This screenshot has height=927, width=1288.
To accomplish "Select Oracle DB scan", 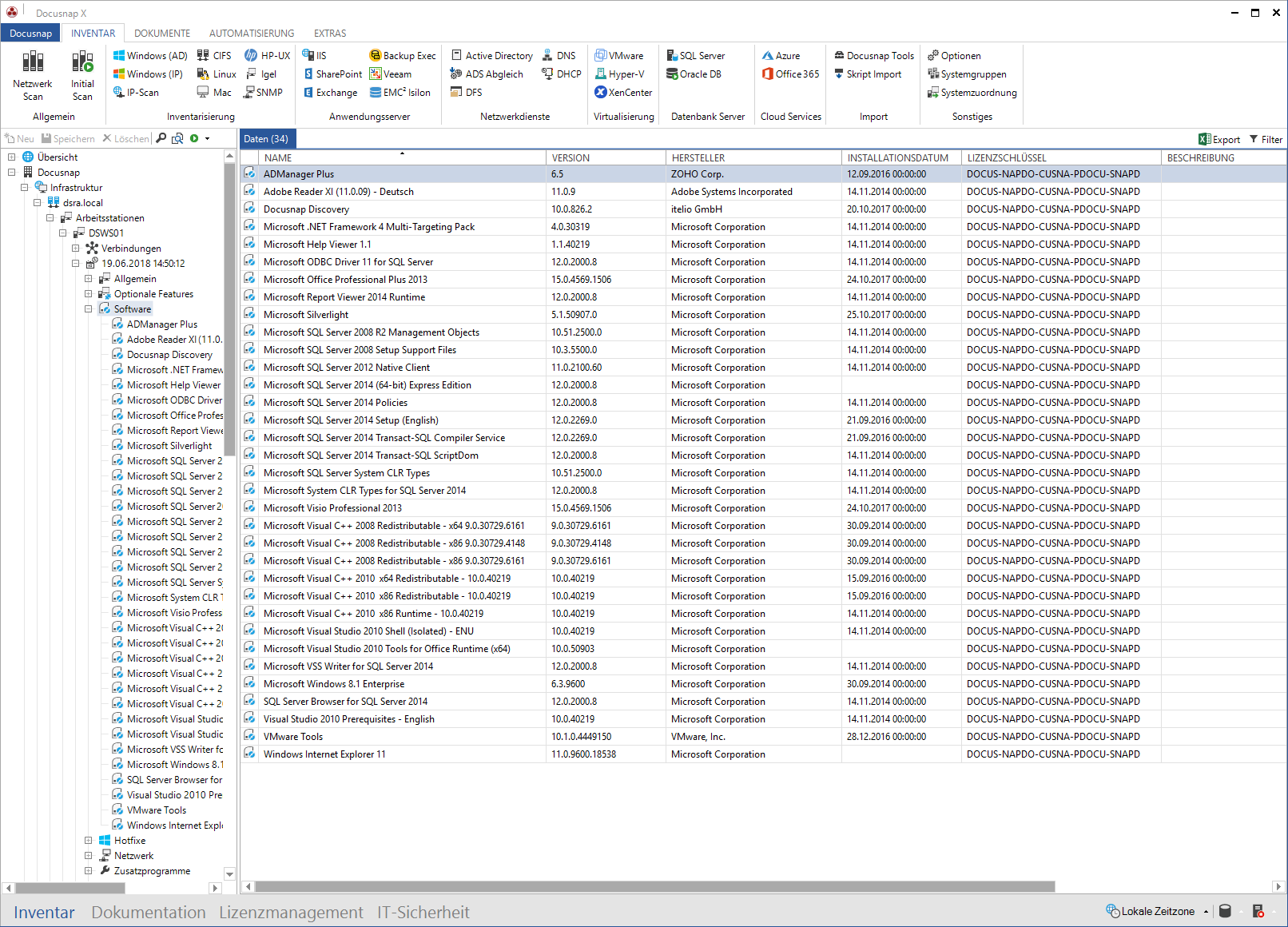I will 694,74.
